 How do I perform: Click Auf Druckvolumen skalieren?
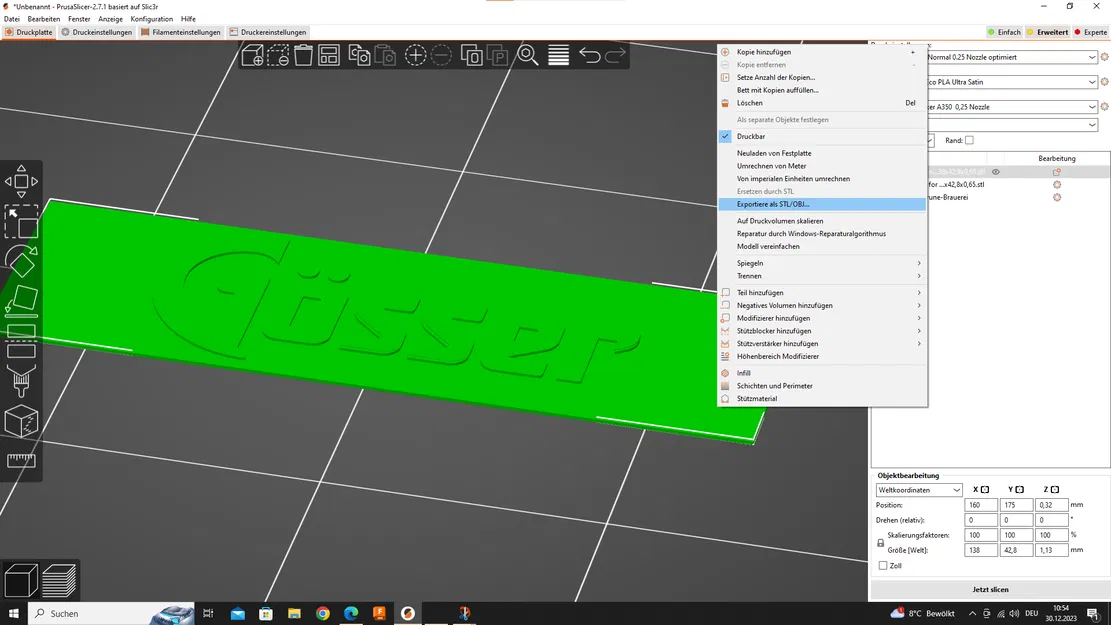click(x=822, y=221)
